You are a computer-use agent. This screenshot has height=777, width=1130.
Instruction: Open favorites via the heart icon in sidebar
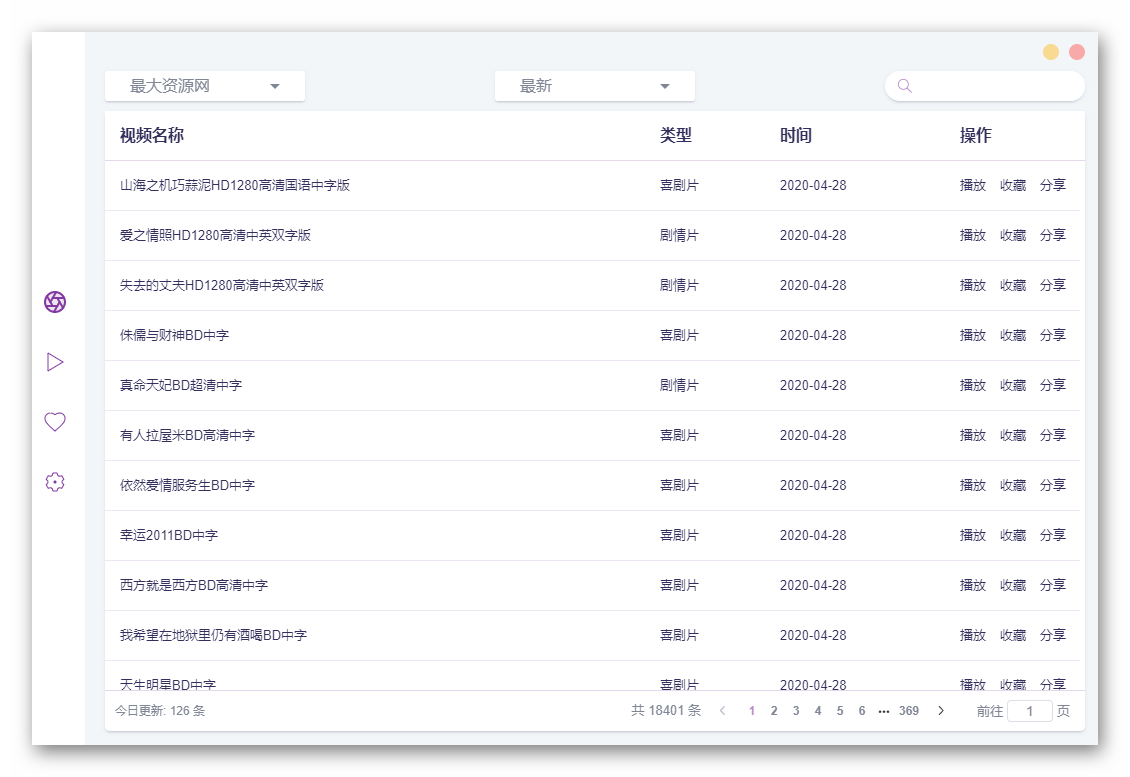click(x=55, y=421)
